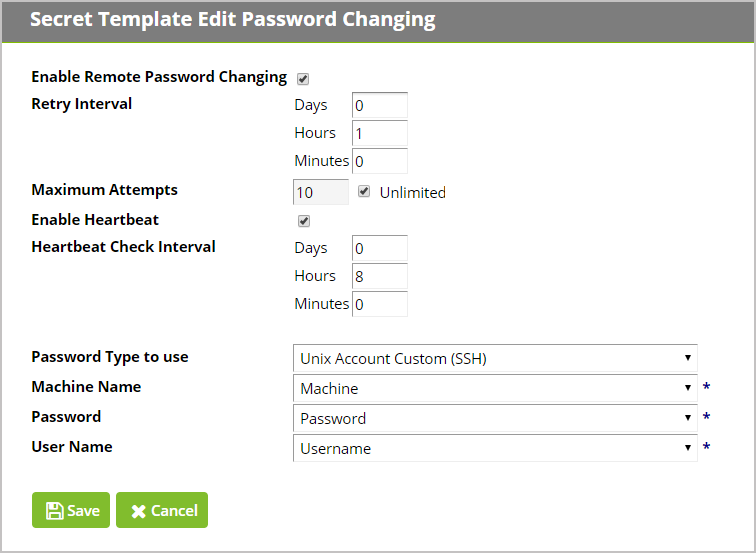The image size is (756, 553).
Task: Focus the Retry Interval Minutes field
Action: click(380, 161)
